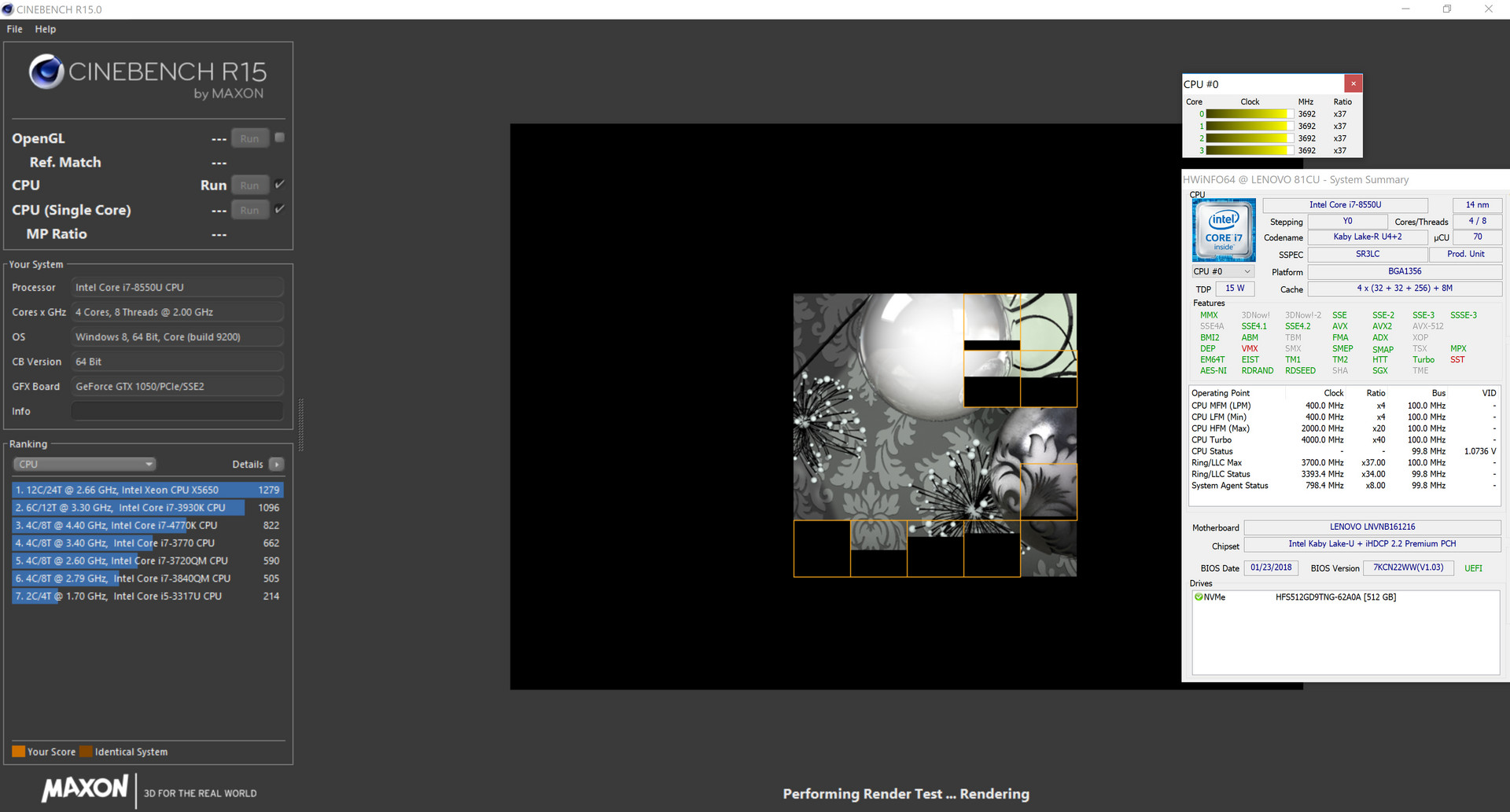This screenshot has width=1510, height=812.
Task: Click the CPU Turbo operating point row
Action: [1343, 440]
